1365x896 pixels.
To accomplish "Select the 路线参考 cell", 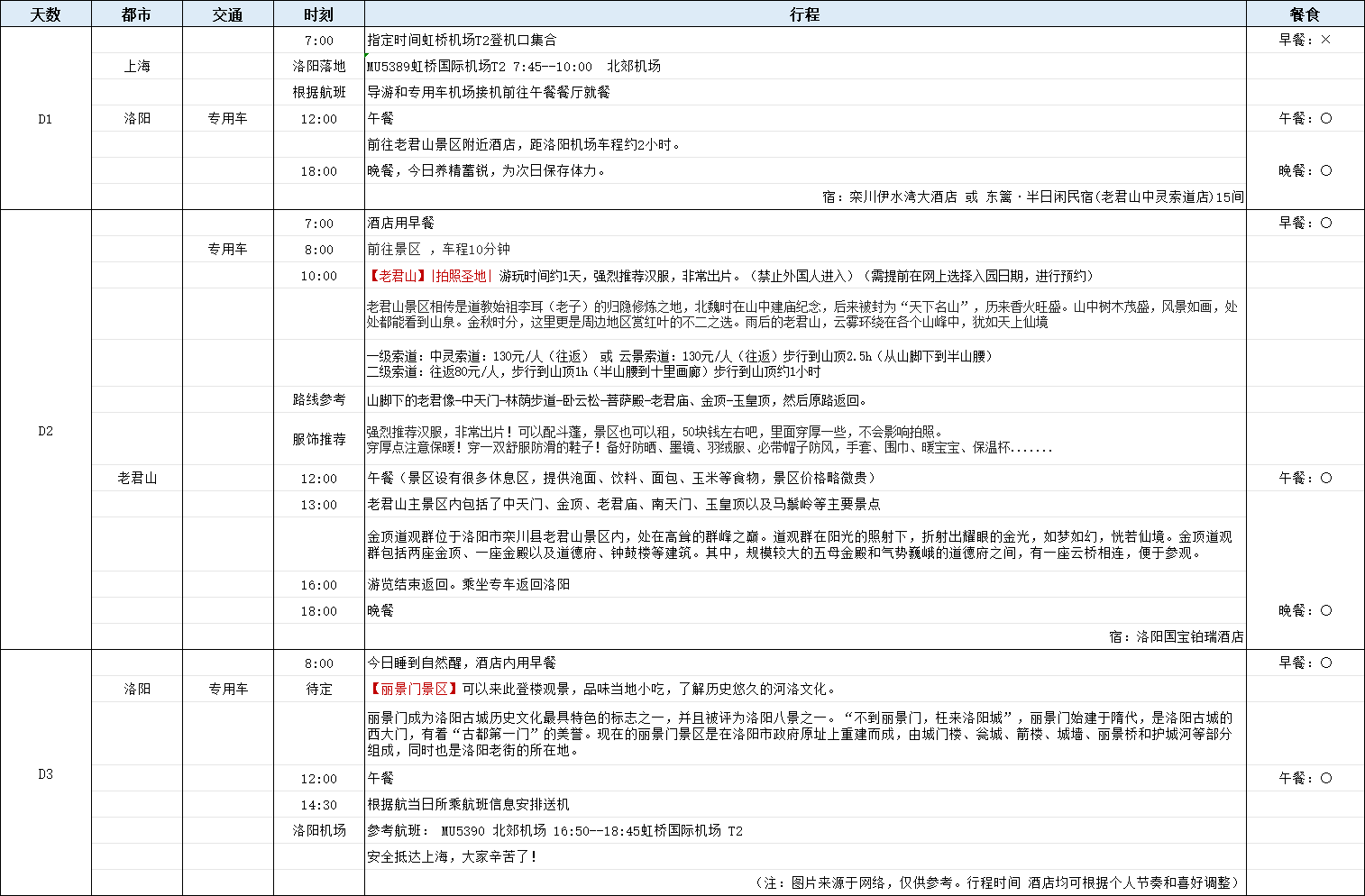I will [x=318, y=399].
